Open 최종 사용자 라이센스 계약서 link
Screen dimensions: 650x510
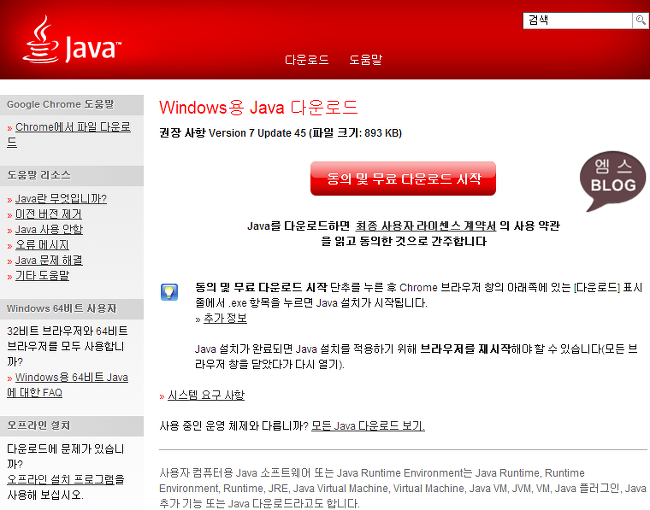(x=426, y=226)
